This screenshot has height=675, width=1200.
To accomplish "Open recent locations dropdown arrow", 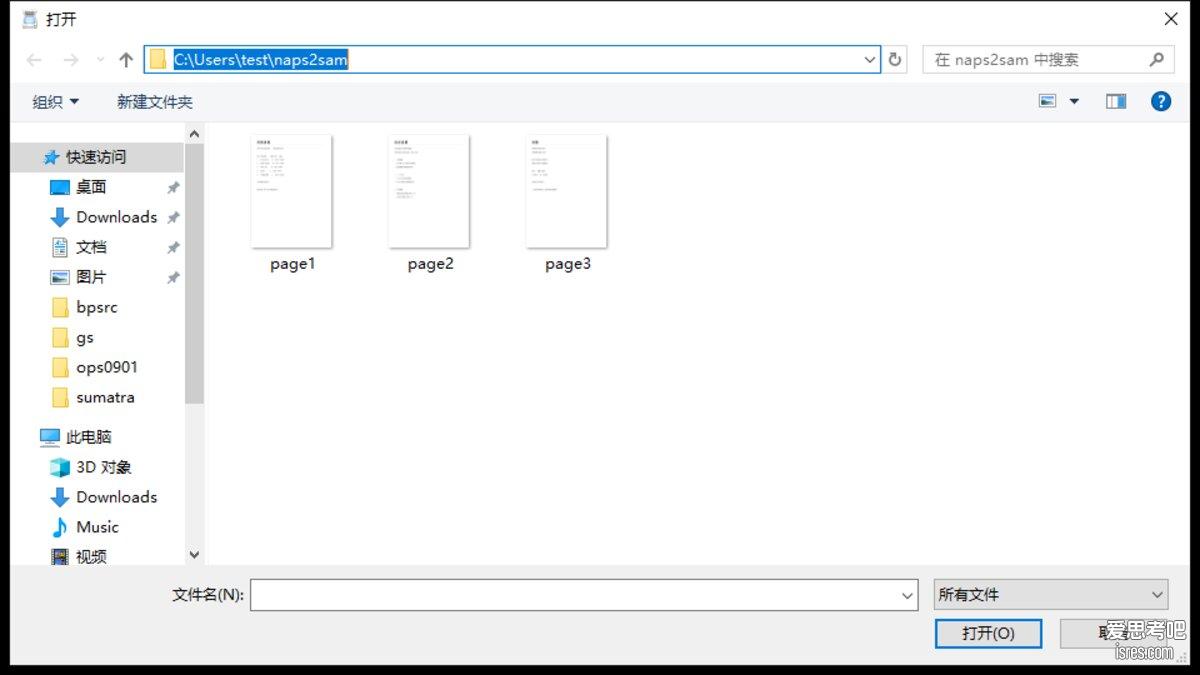I will pos(99,60).
